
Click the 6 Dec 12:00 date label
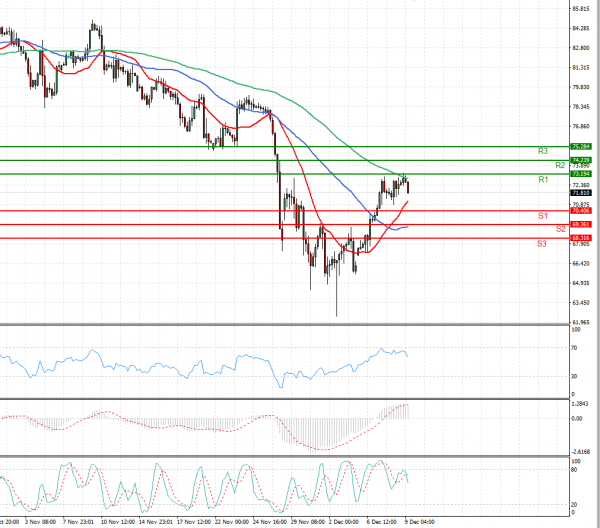pyautogui.click(x=382, y=522)
